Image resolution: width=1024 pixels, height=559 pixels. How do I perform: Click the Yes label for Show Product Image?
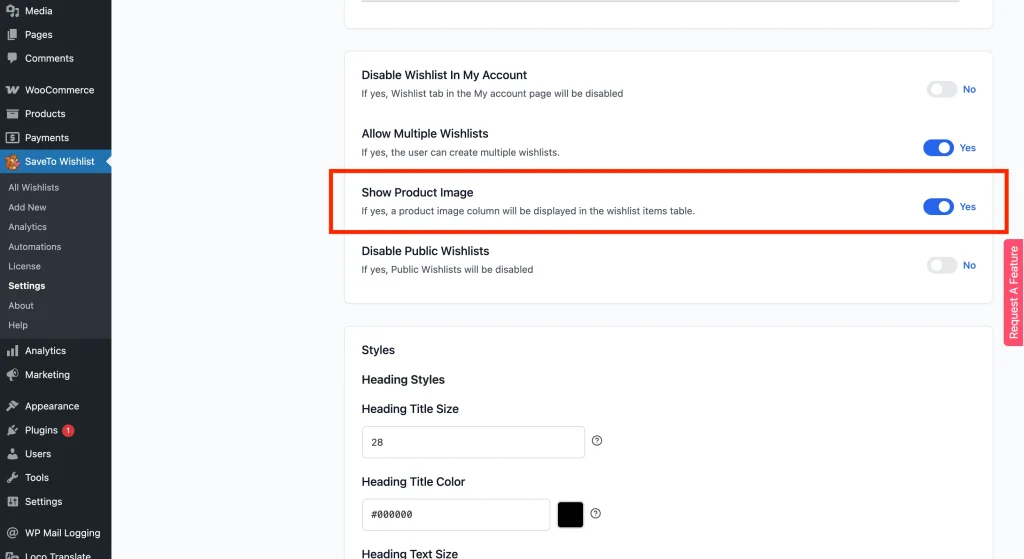[x=967, y=206]
